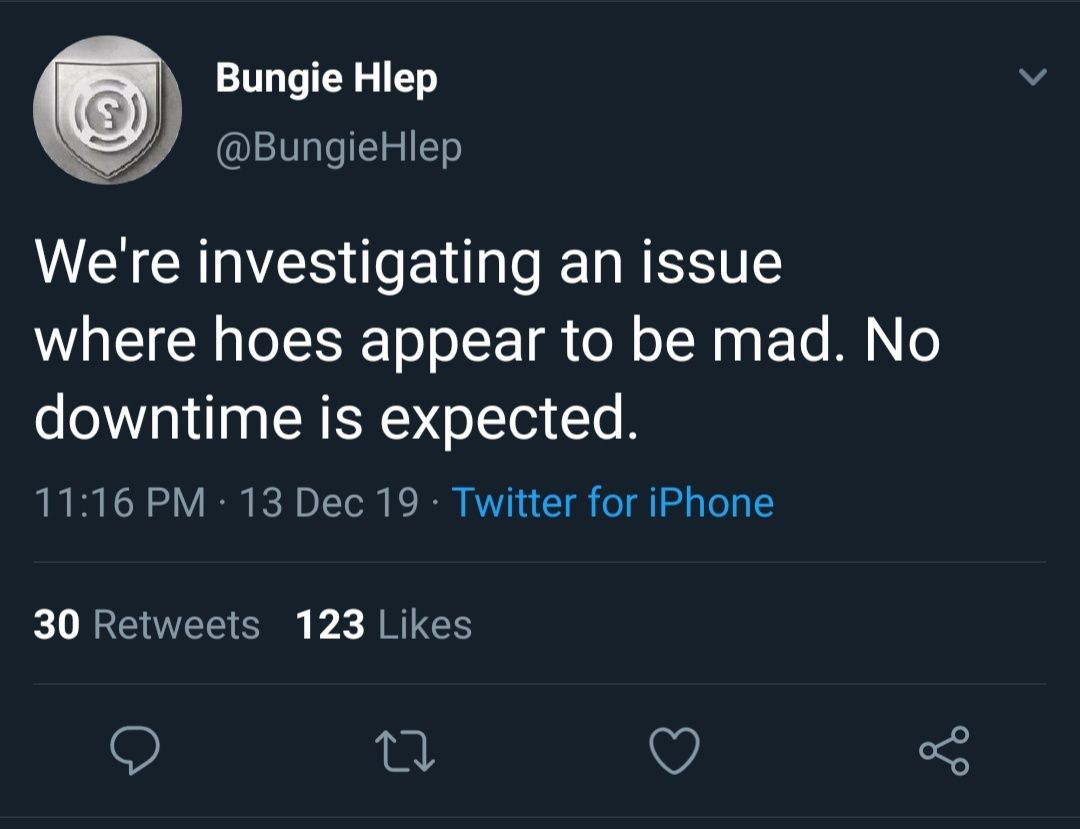The image size is (1080, 829).
Task: Like the tweet with the heart icon
Action: [x=675, y=751]
